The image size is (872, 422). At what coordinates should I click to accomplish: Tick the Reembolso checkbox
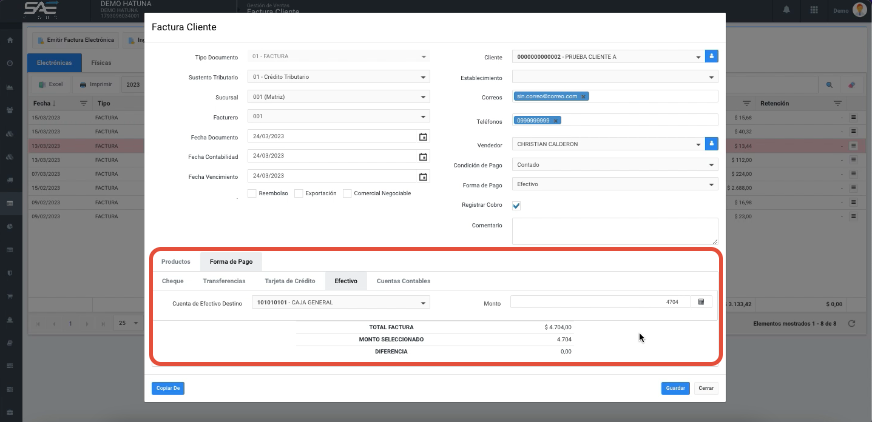coord(252,193)
